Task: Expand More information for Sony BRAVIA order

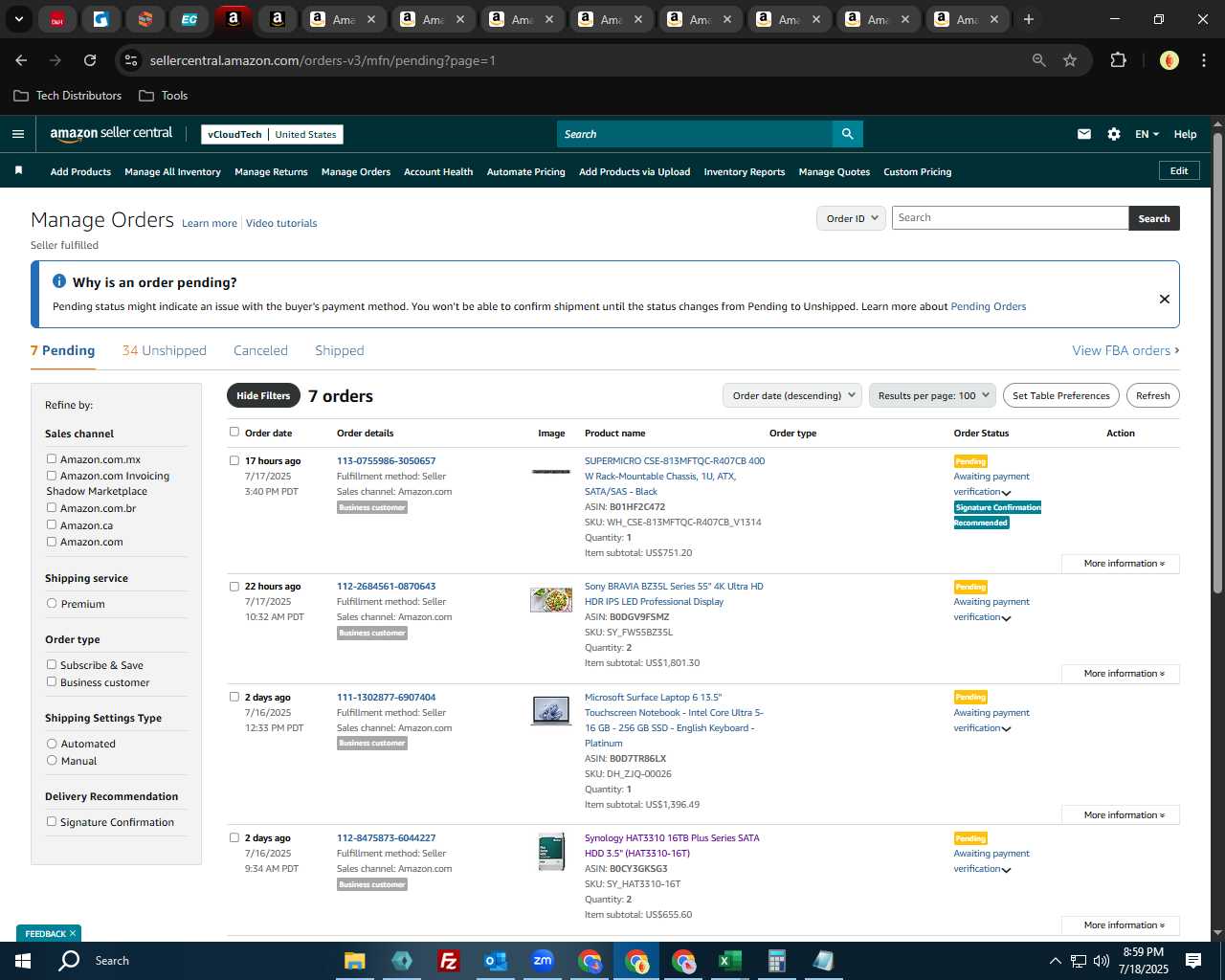Action: click(x=1121, y=674)
